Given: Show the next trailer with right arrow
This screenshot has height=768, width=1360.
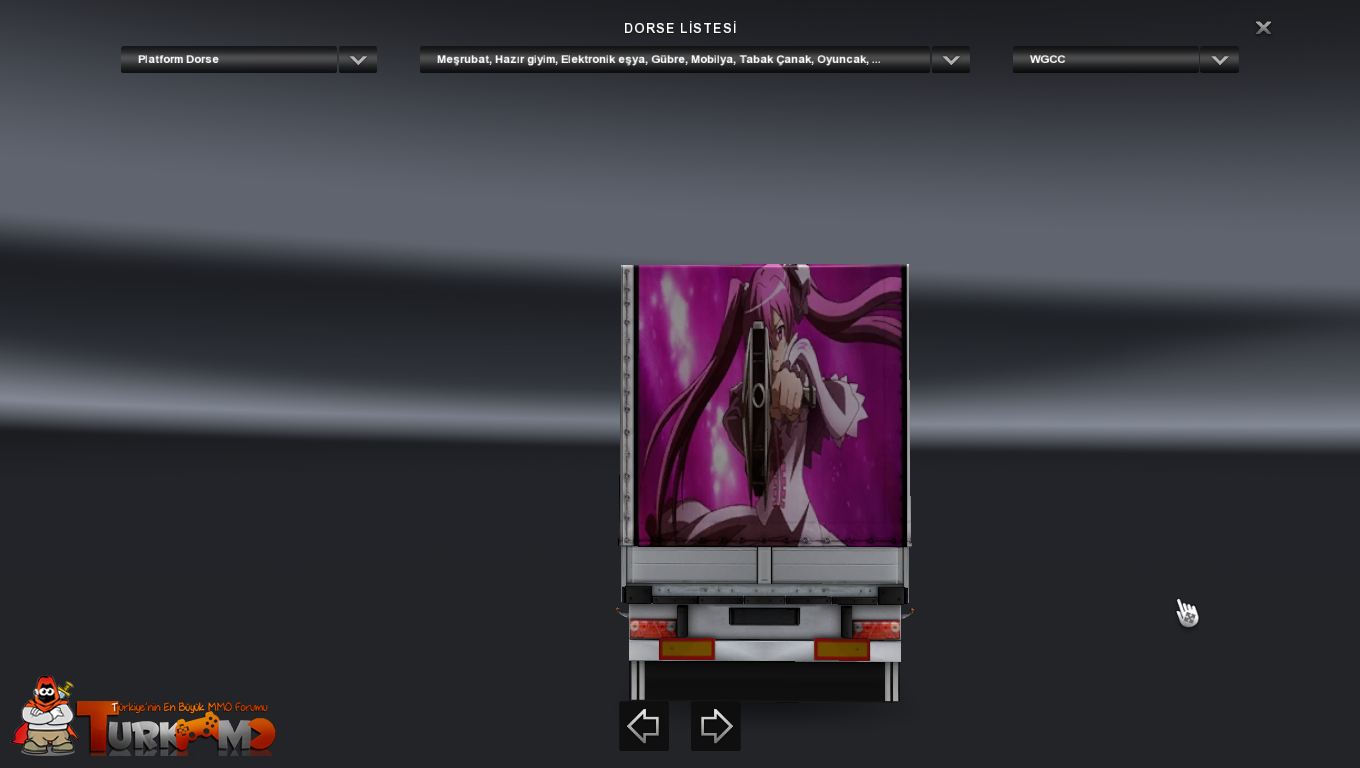Looking at the screenshot, I should point(716,726).
